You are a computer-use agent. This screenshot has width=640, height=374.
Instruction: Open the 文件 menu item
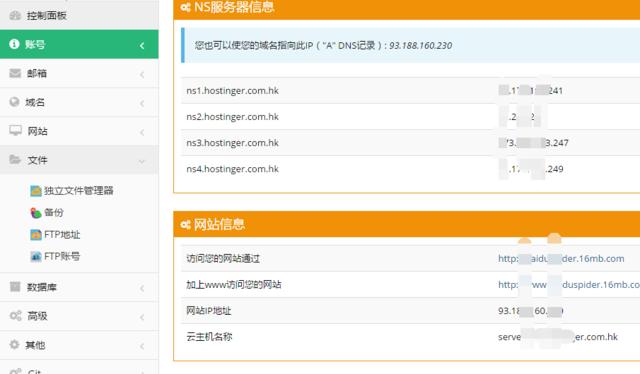pos(79,160)
